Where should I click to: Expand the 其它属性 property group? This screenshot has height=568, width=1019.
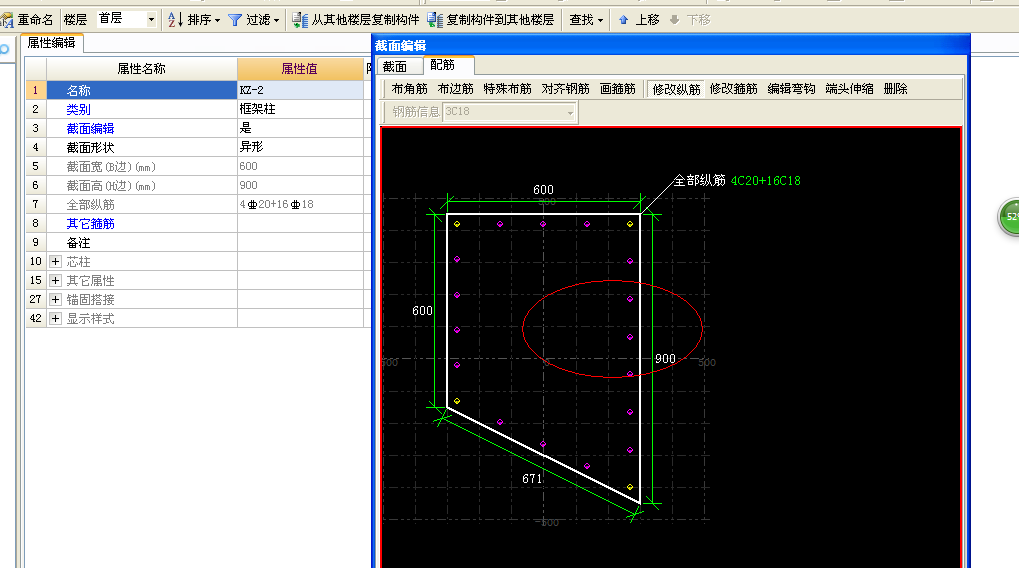tap(55, 281)
